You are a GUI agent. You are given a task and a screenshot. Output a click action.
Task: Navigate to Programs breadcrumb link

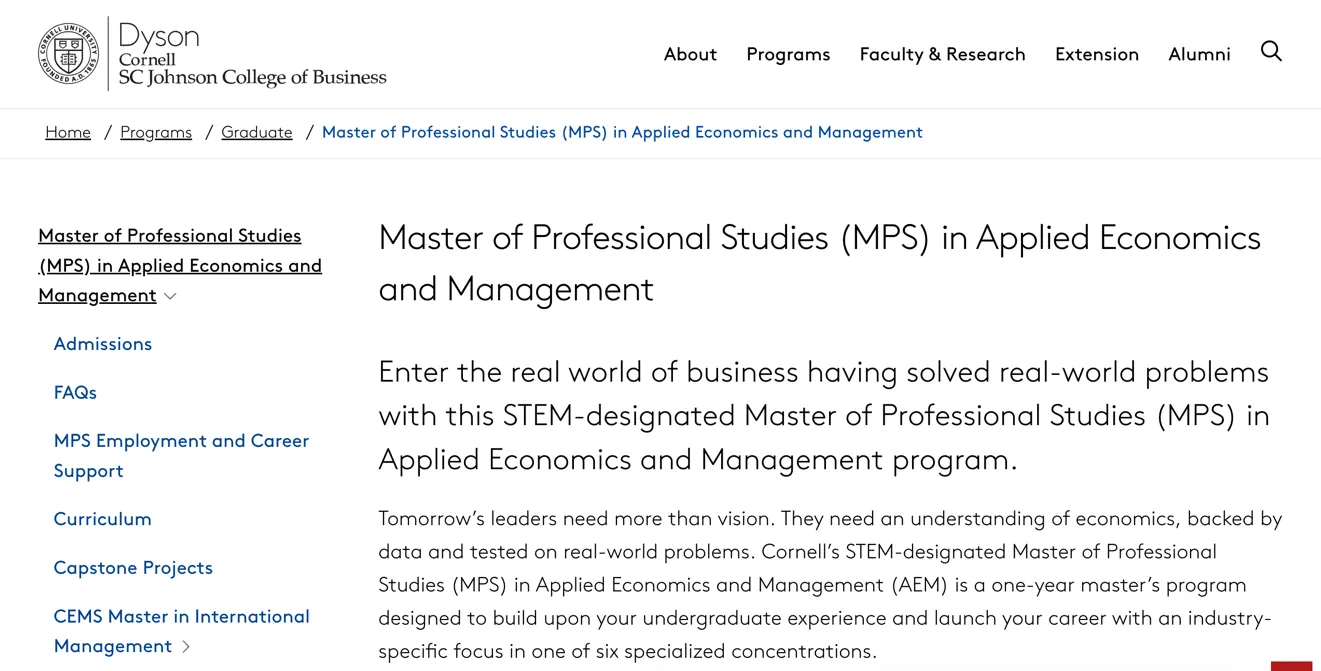coord(156,132)
